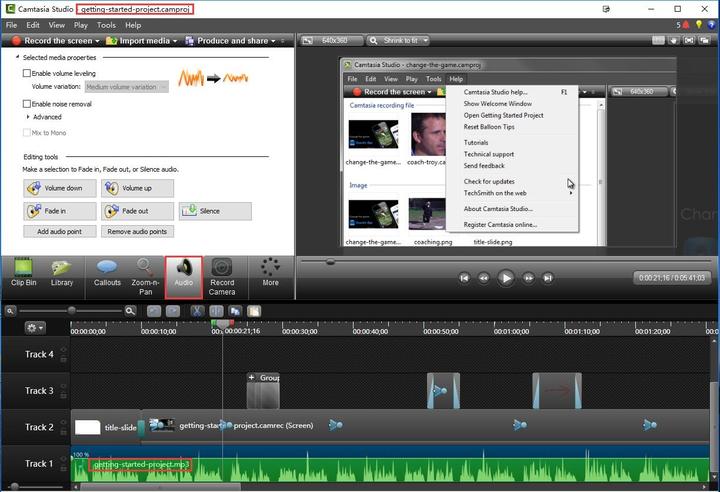This screenshot has width=720, height=492.
Task: Toggle Track 1 lock icon
Action: pyautogui.click(x=63, y=469)
